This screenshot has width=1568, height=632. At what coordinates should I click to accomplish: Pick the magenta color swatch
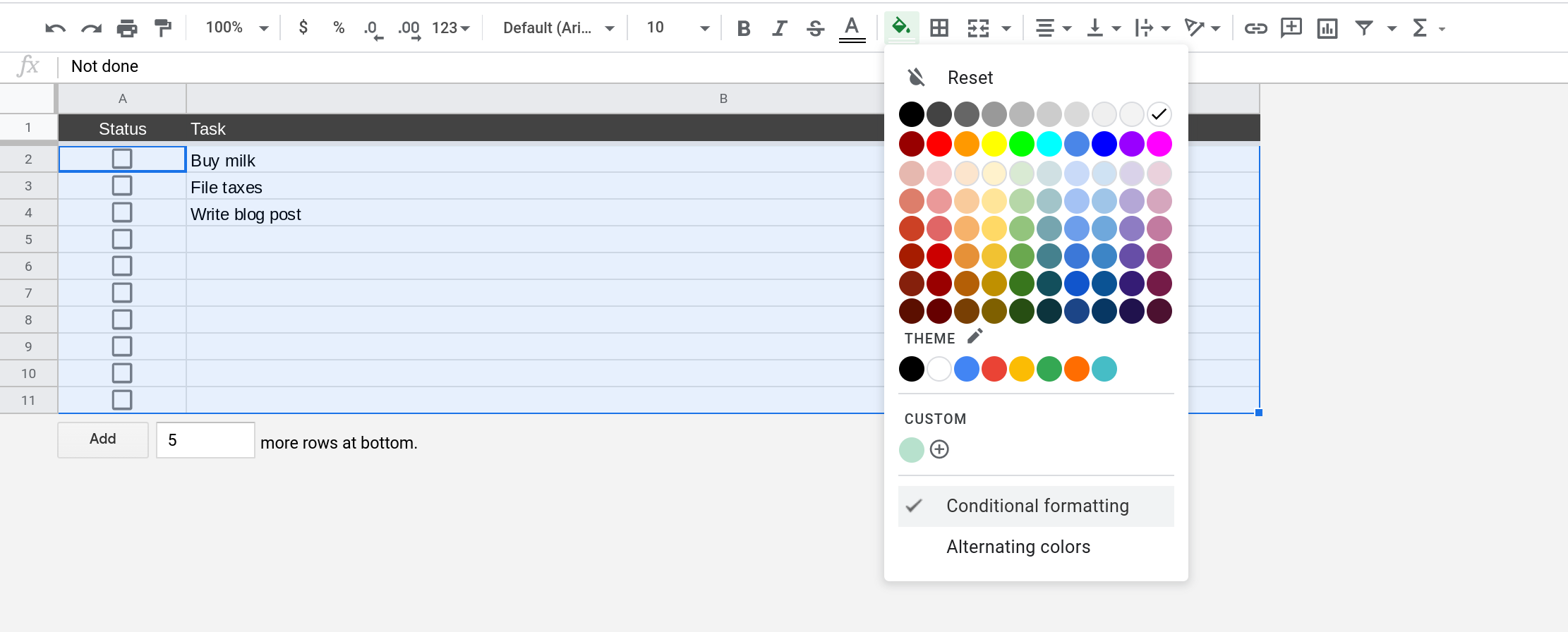(x=1159, y=144)
